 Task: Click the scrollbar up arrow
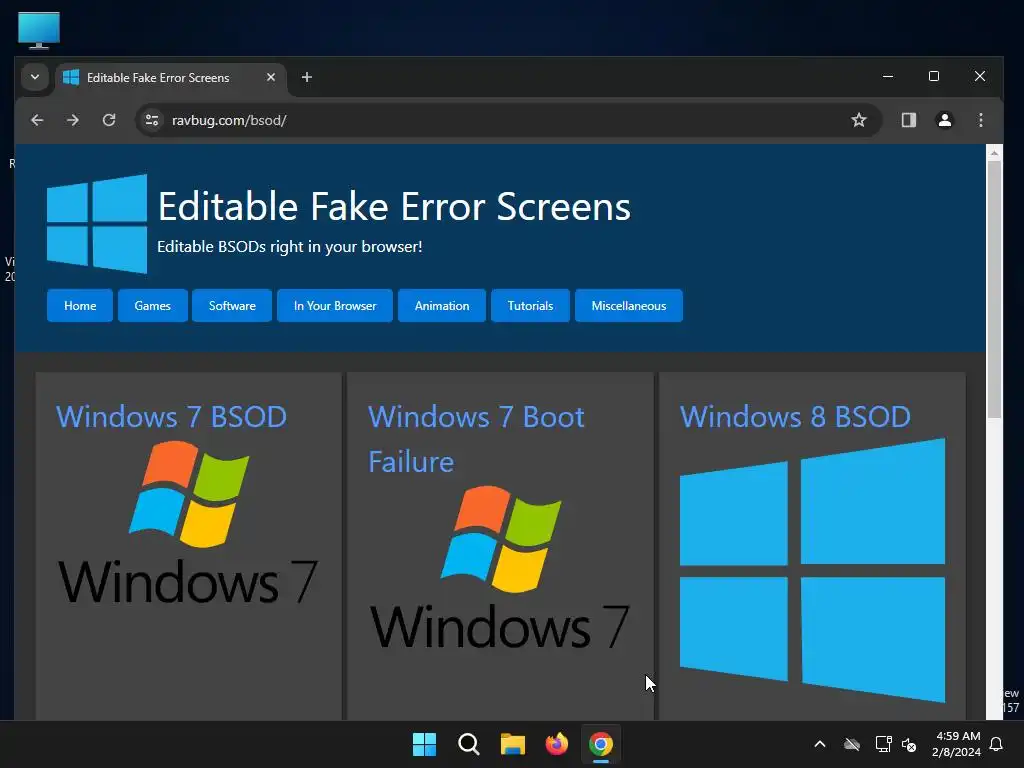pyautogui.click(x=994, y=153)
